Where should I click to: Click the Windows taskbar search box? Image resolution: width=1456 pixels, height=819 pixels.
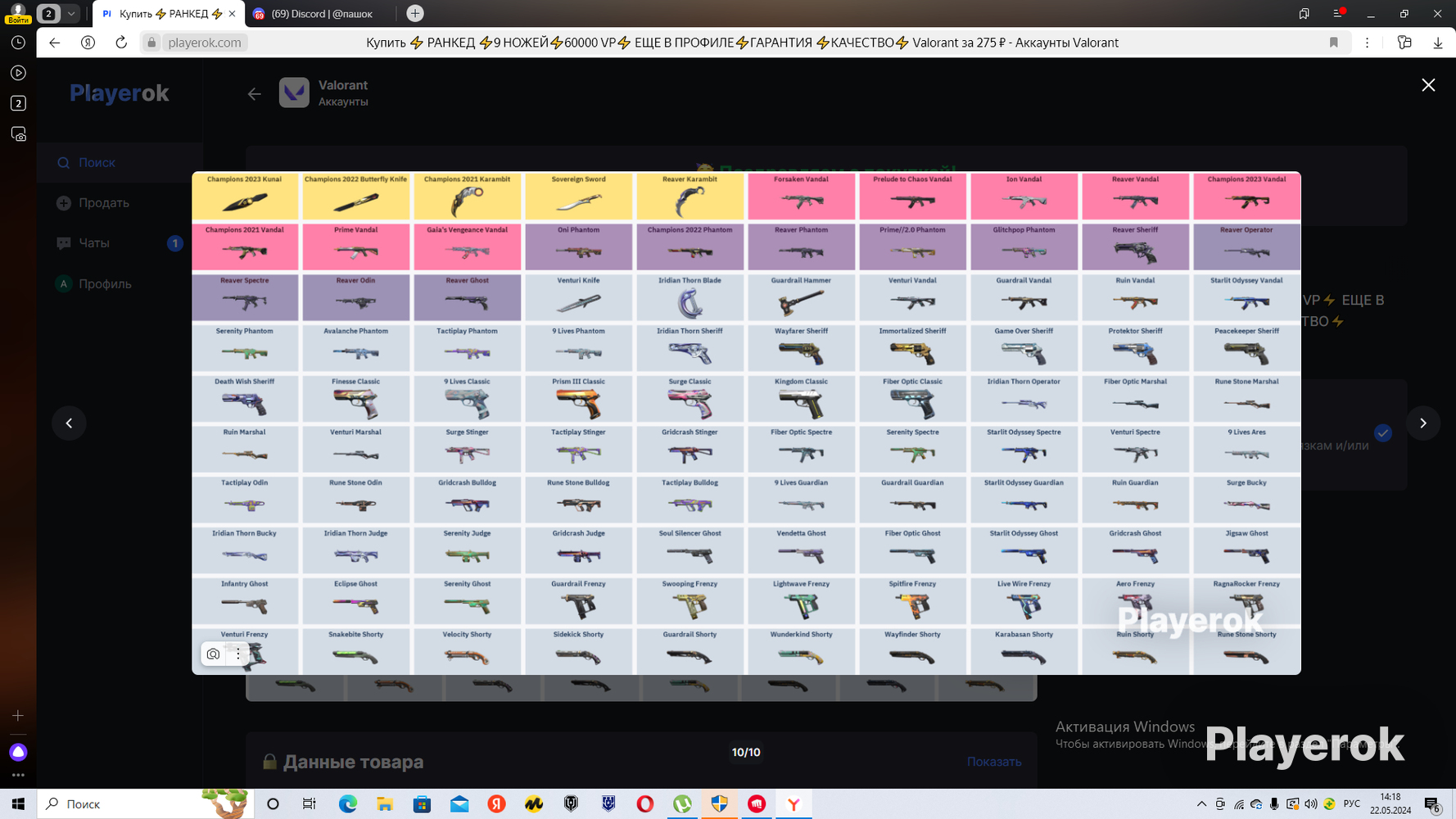click(x=146, y=804)
